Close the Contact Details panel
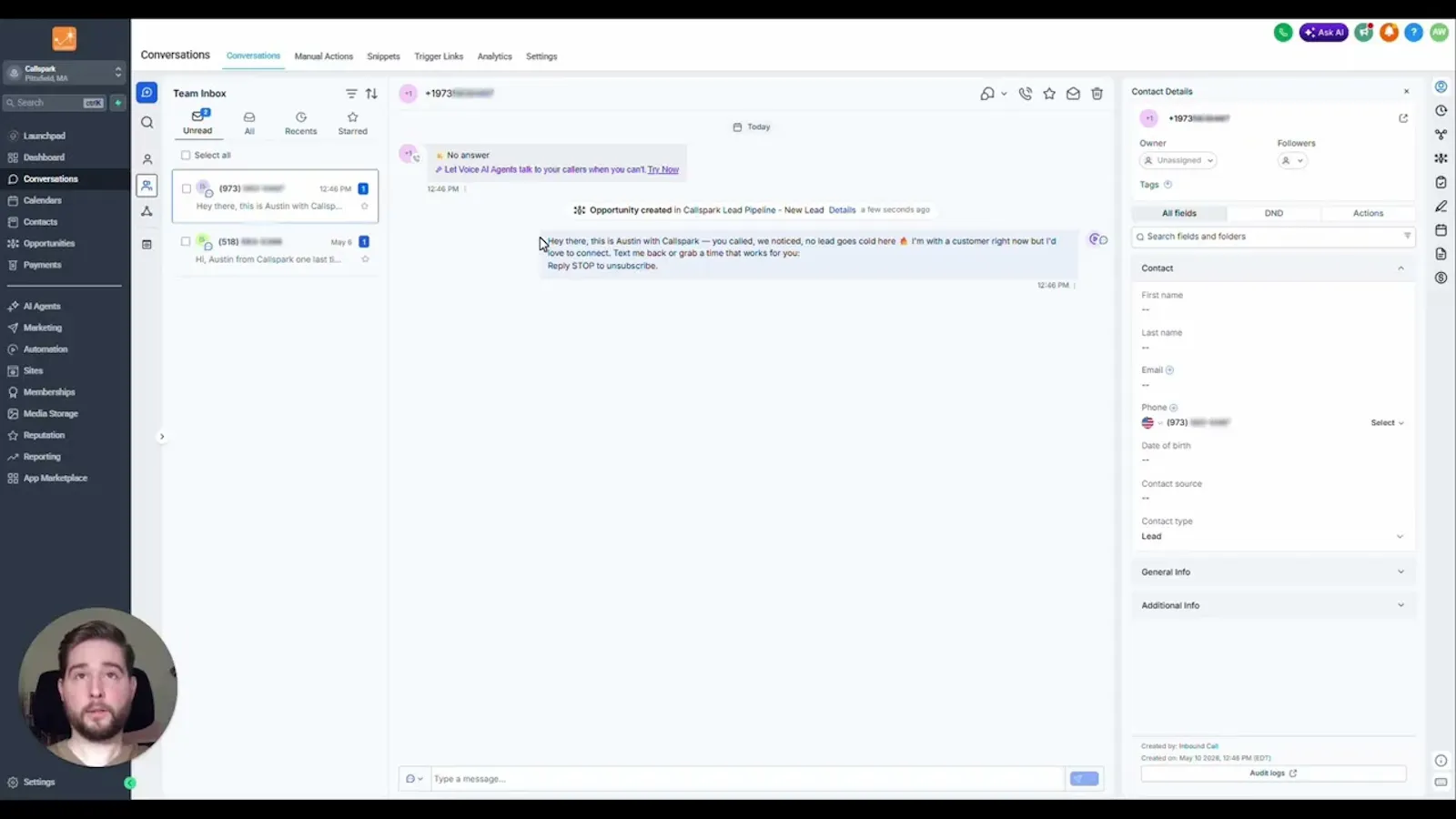Viewport: 1456px width, 819px height. [x=1406, y=92]
